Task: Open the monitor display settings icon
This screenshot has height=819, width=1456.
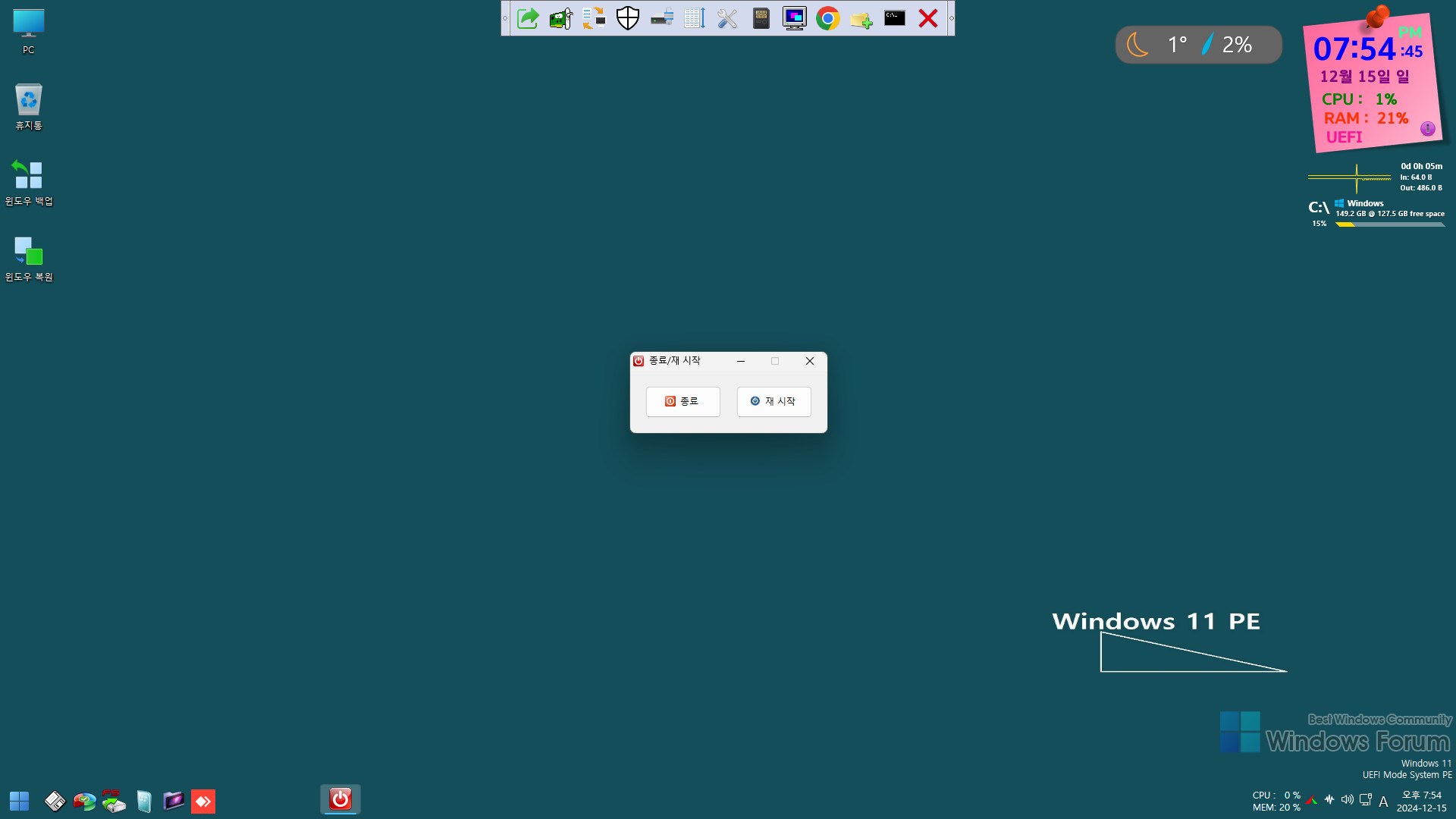Action: pos(795,18)
